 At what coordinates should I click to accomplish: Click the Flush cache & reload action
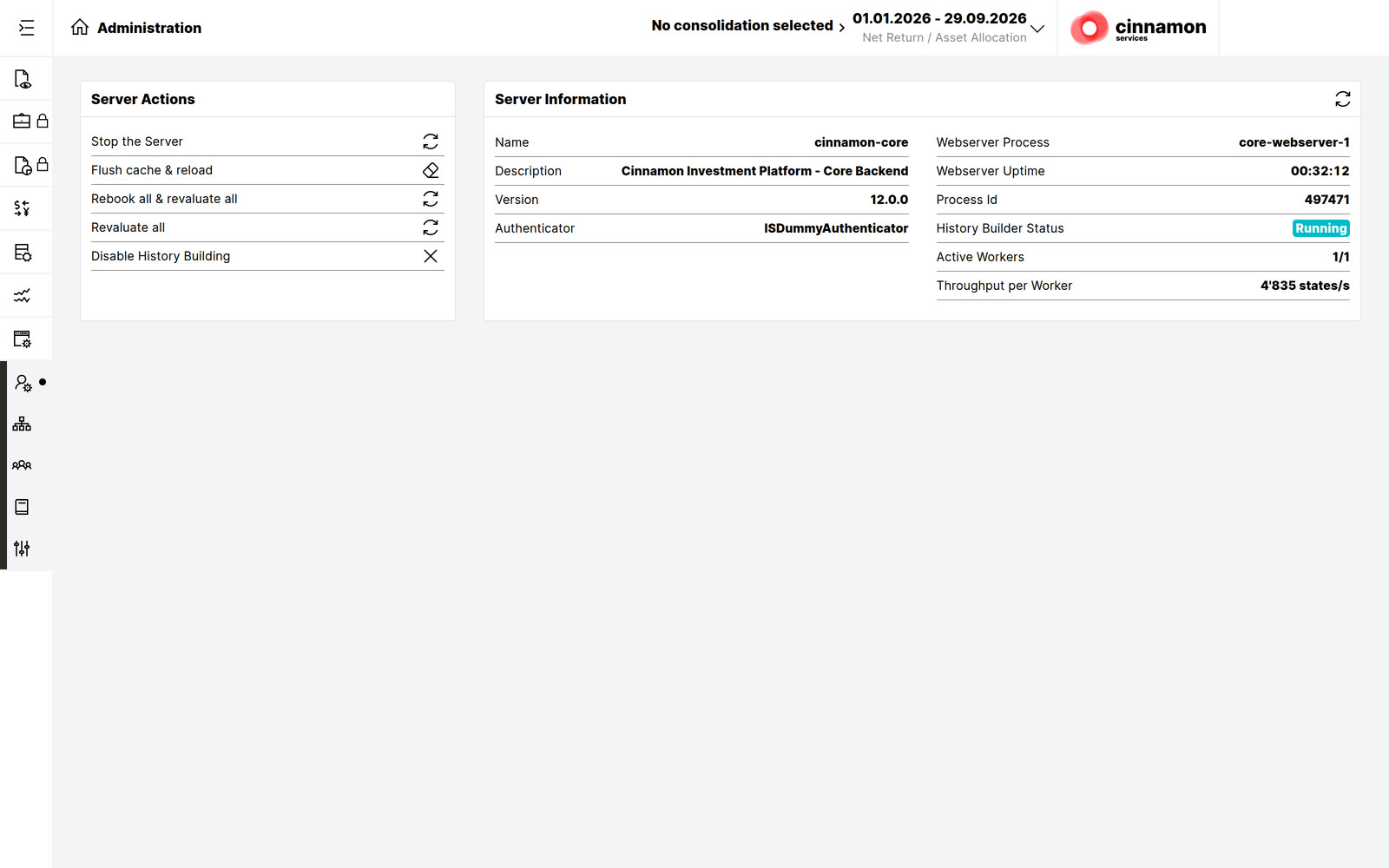[152, 170]
